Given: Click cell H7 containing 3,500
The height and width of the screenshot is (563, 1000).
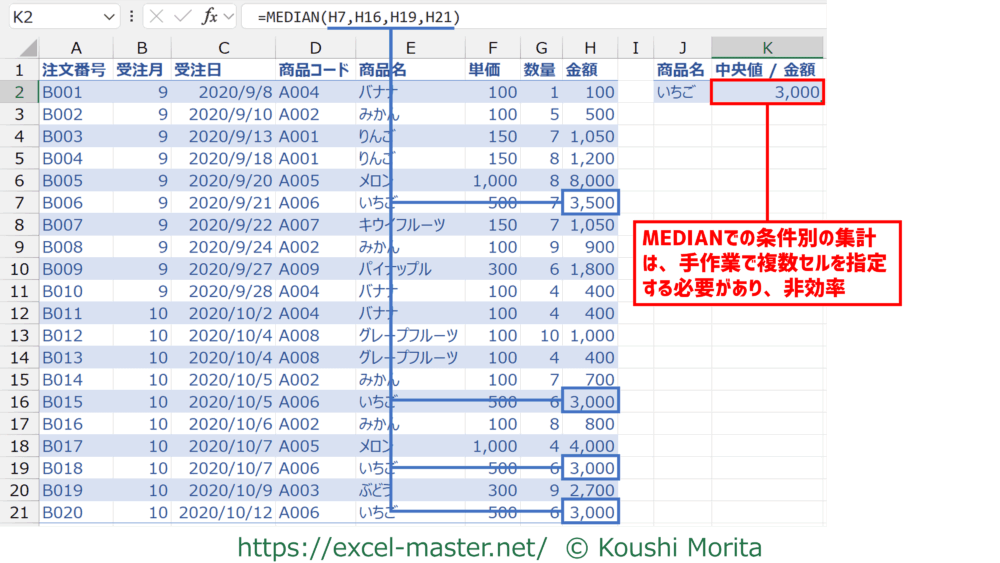Looking at the screenshot, I should tap(590, 204).
